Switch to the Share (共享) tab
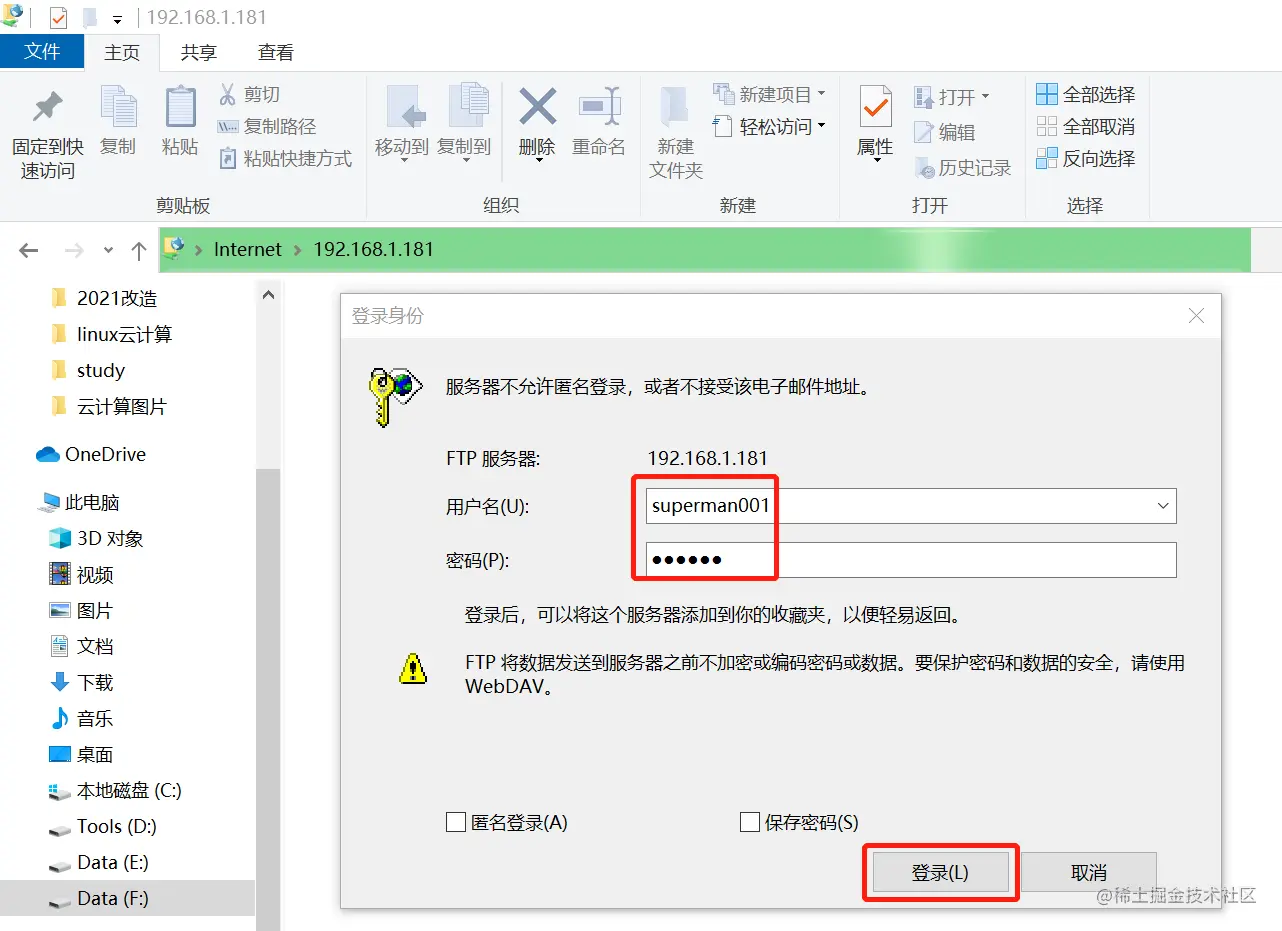Screen dimensions: 1282x931 pos(198,52)
